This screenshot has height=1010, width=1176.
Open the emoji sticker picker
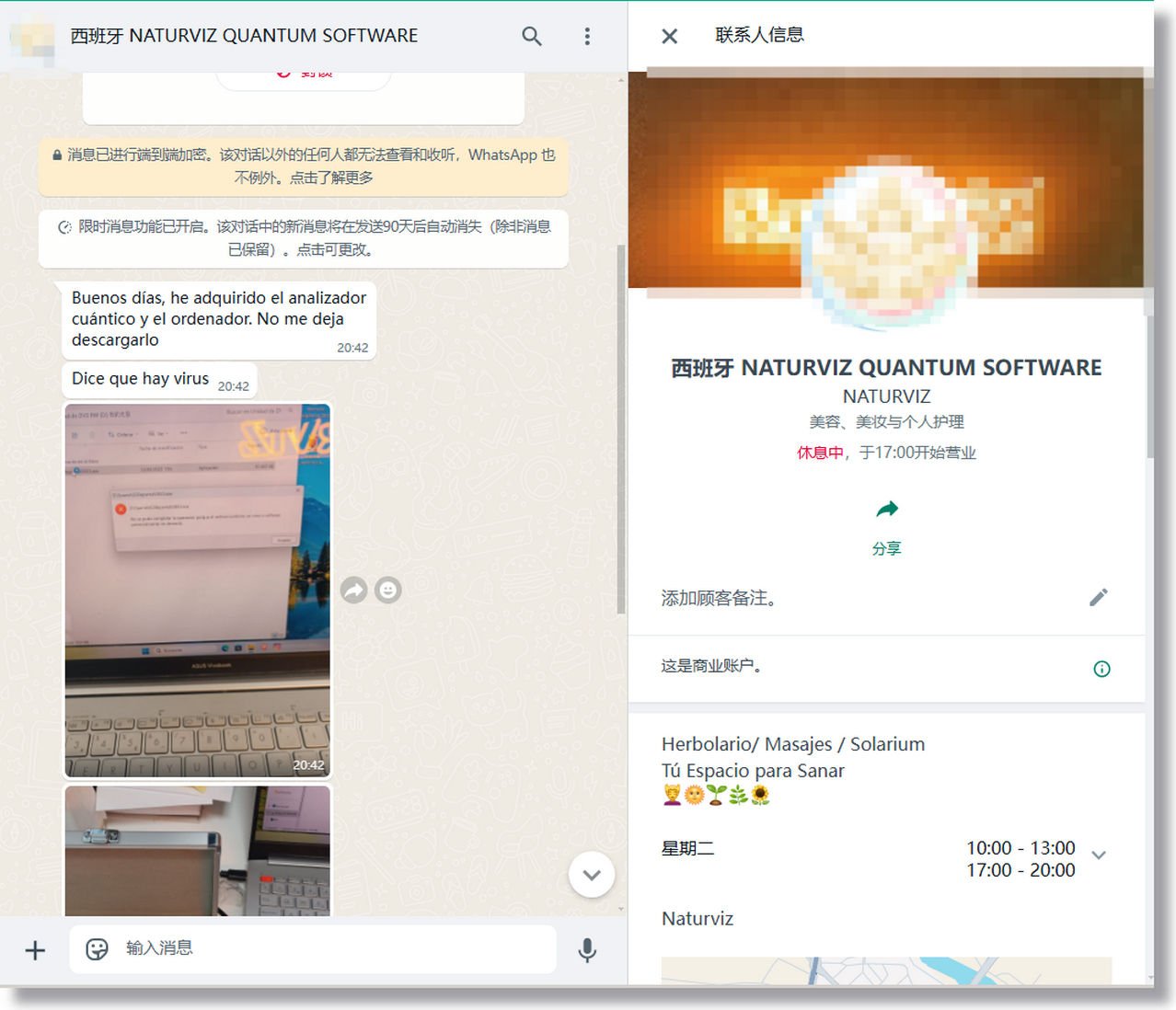point(97,949)
